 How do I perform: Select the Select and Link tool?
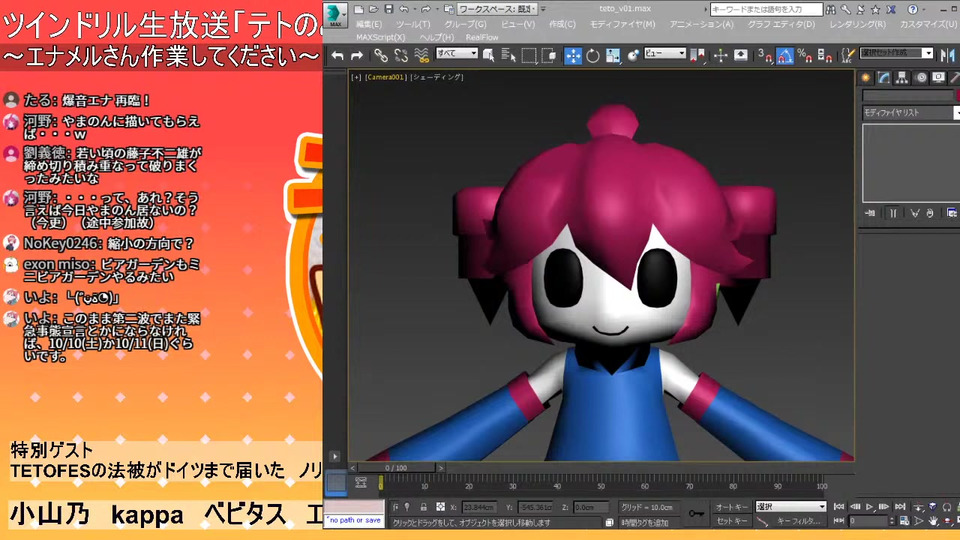[381, 56]
